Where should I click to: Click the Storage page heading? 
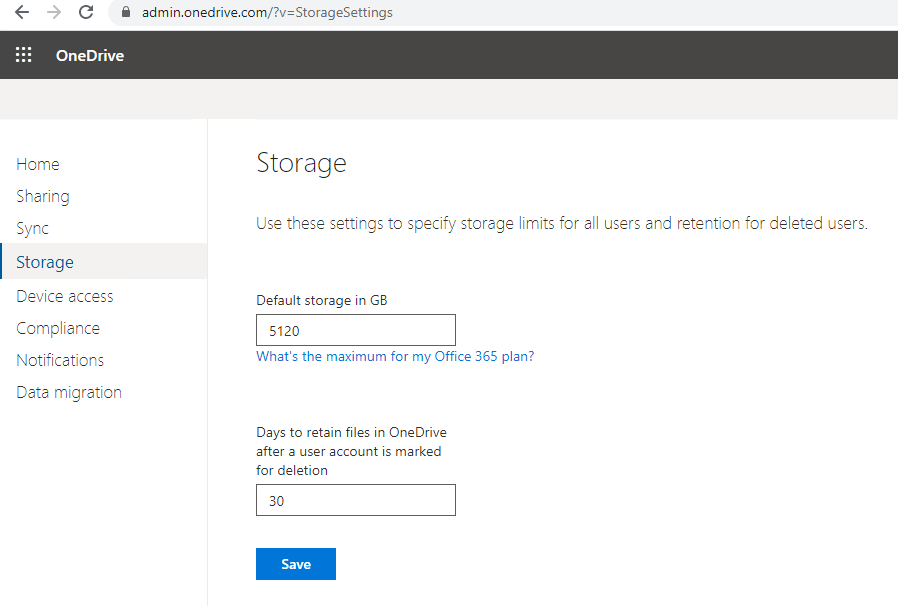tap(301, 163)
